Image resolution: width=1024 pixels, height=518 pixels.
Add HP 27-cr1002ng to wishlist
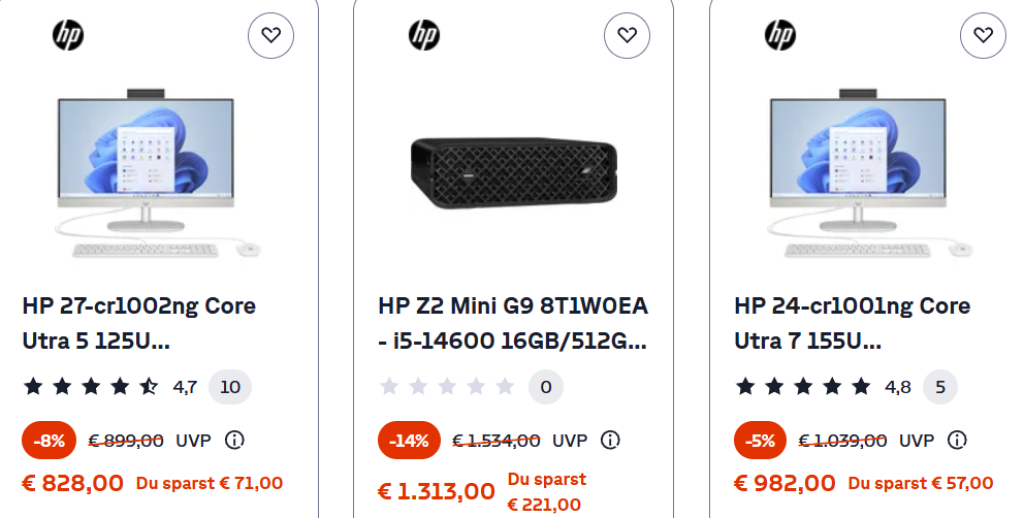(x=271, y=36)
